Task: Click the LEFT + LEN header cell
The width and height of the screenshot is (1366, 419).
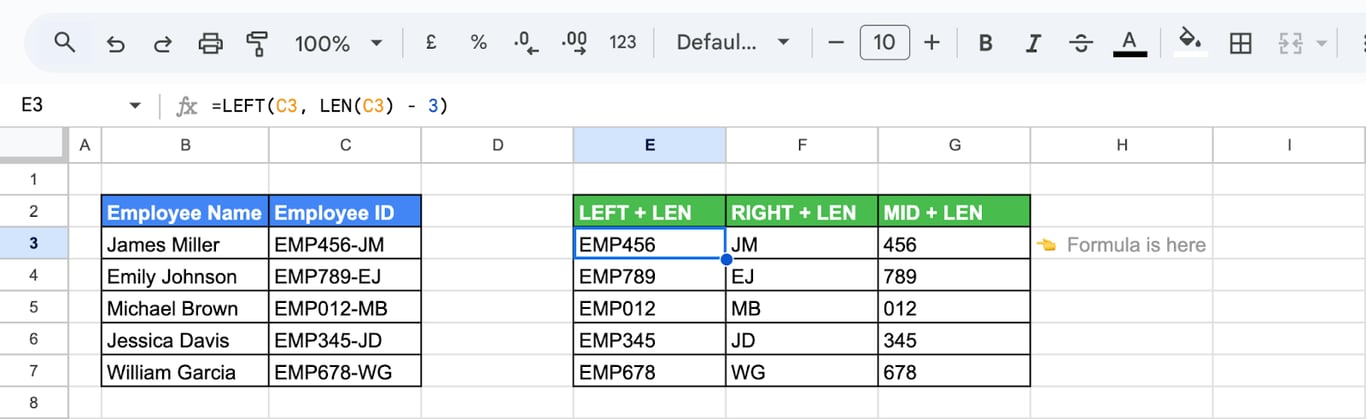Action: pyautogui.click(x=650, y=212)
